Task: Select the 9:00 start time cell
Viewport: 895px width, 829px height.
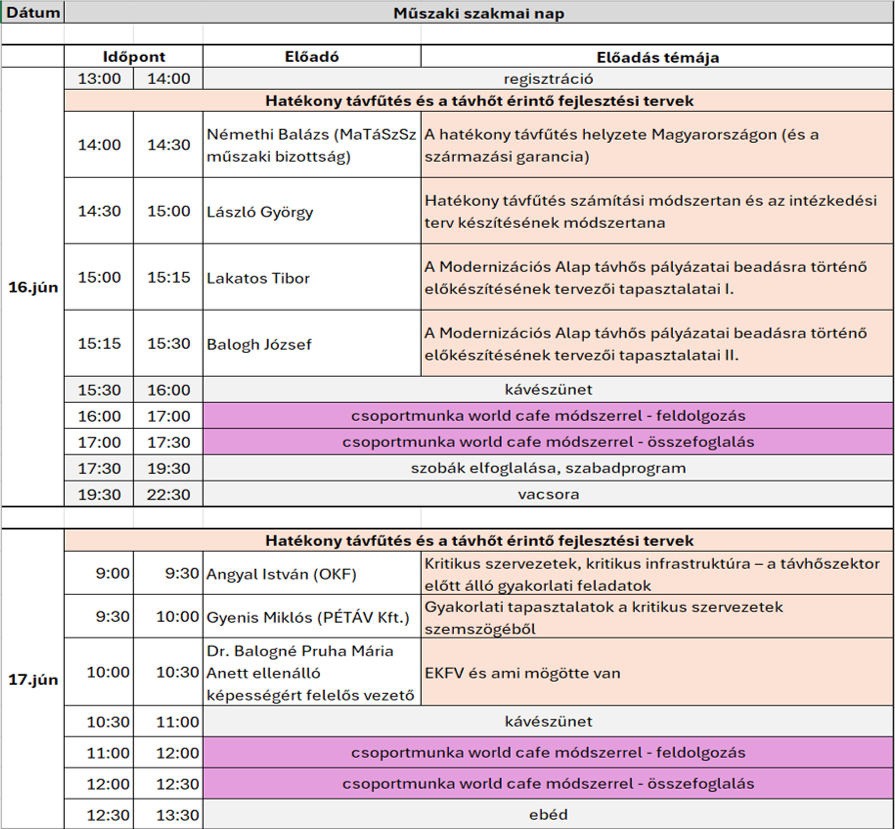Action: pos(99,573)
